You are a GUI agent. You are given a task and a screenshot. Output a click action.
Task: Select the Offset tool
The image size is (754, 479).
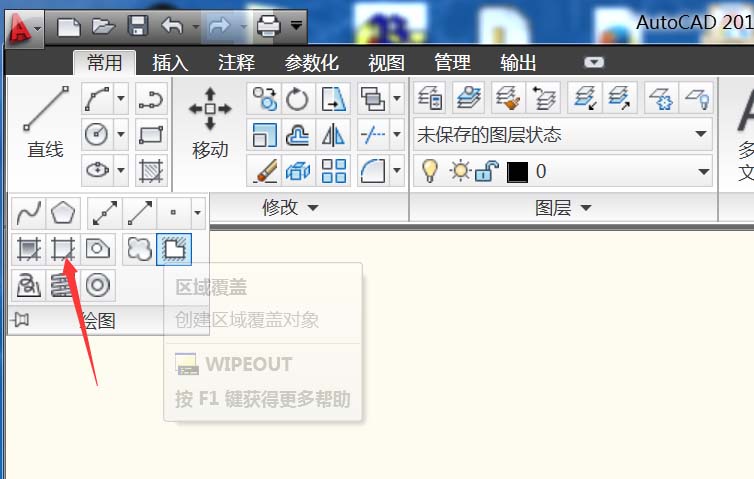click(x=298, y=134)
